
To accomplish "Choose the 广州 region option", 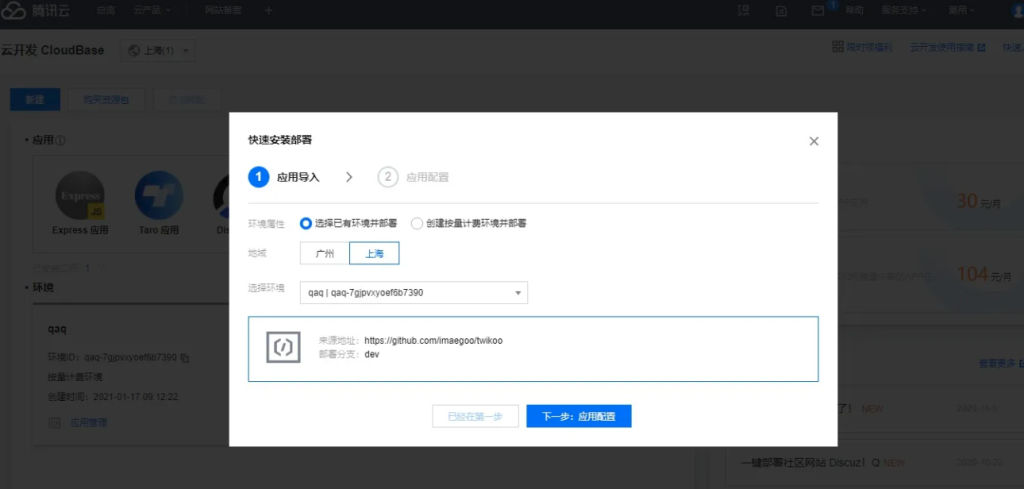I will tap(324, 254).
